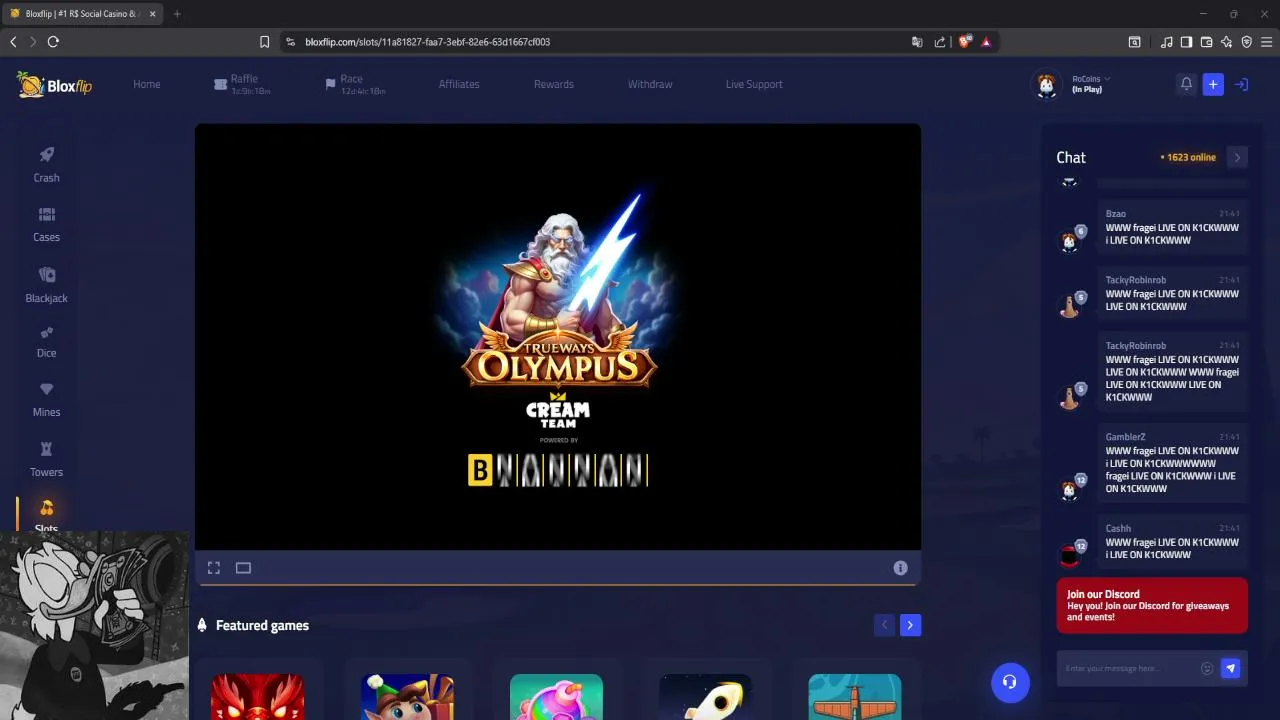This screenshot has height=720, width=1280.
Task: Reload the page in browser
Action: 53,42
